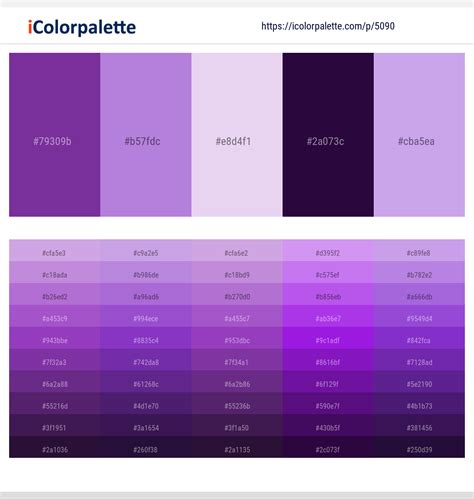474x499 pixels.
Task: Select the #c89fe8 shade cell
Action: 419,250
